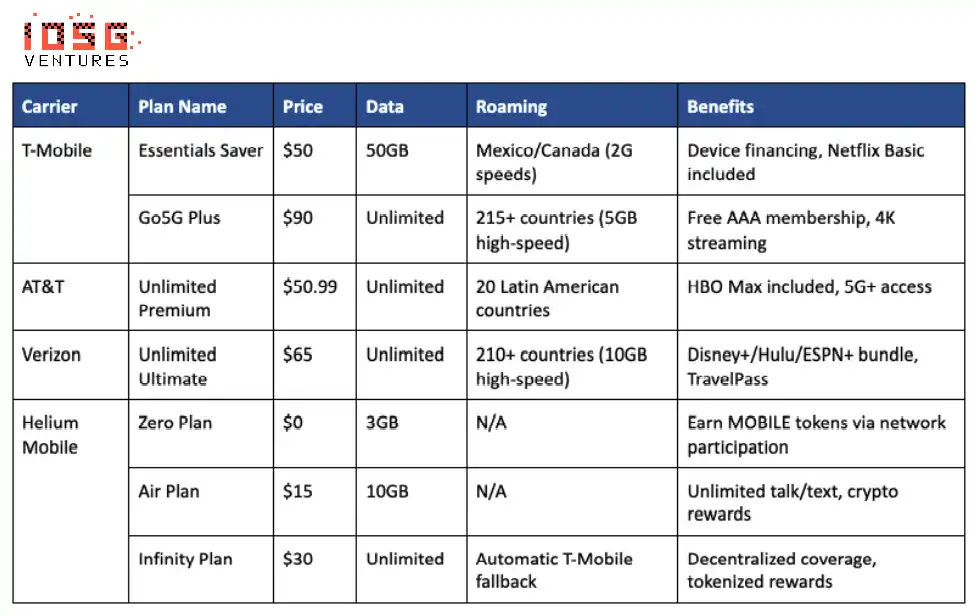This screenshot has width=977, height=616.
Task: Click the Infinity Plan cell
Action: [x=185, y=559]
